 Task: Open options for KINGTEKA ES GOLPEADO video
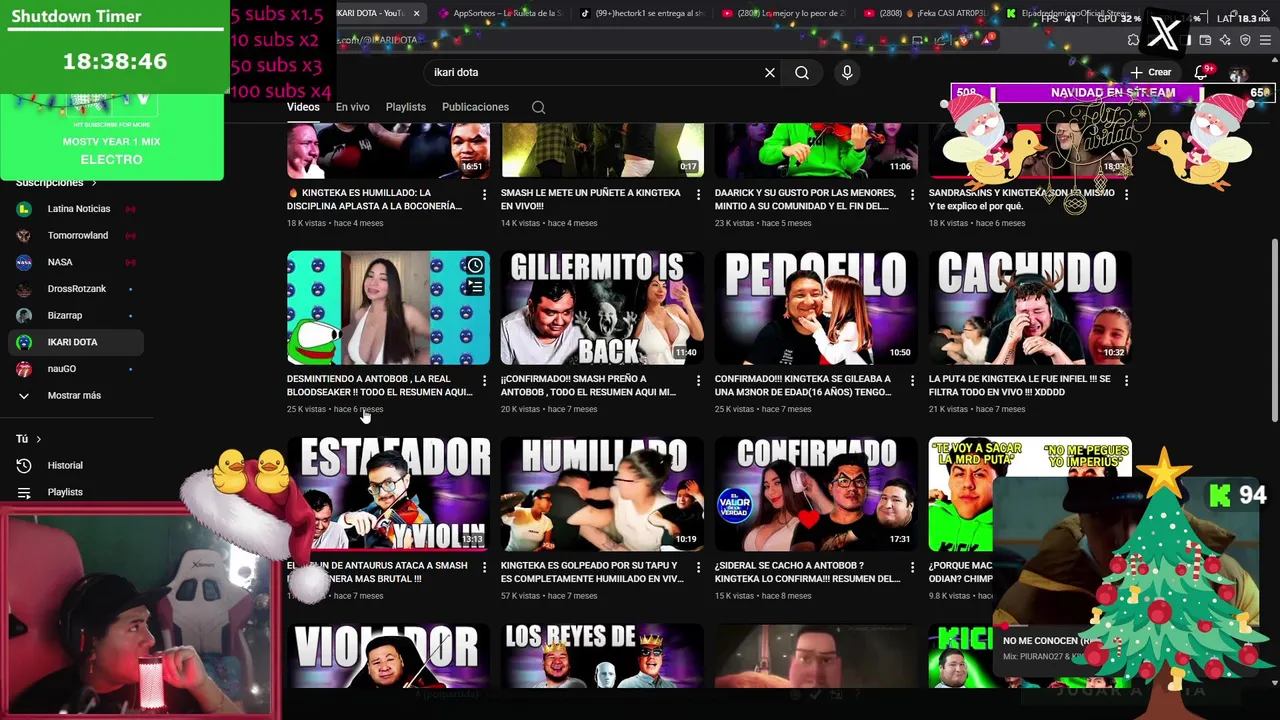(x=698, y=567)
